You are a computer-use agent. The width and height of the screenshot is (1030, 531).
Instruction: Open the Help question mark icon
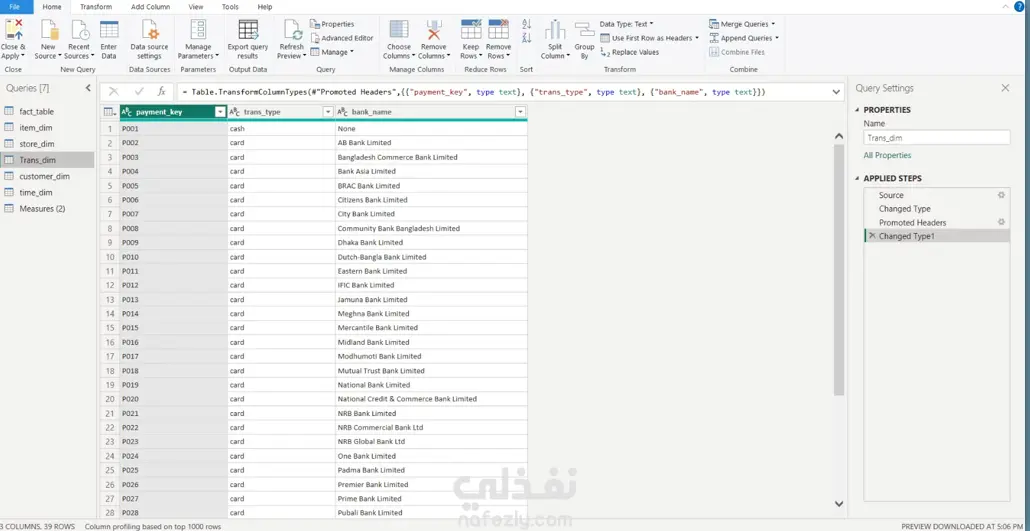coord(1019,7)
